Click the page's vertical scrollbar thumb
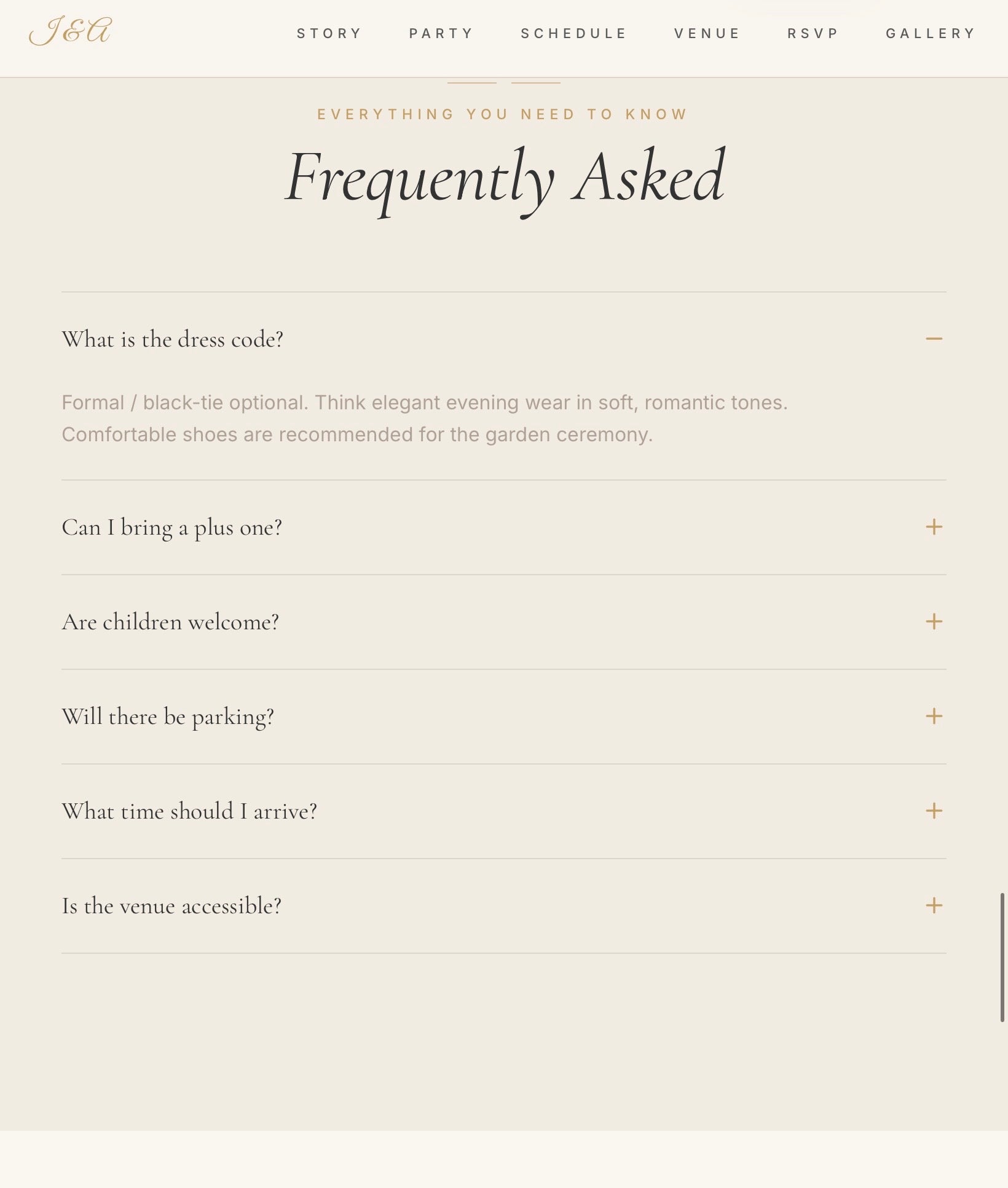This screenshot has width=1008, height=1188. tap(1002, 958)
